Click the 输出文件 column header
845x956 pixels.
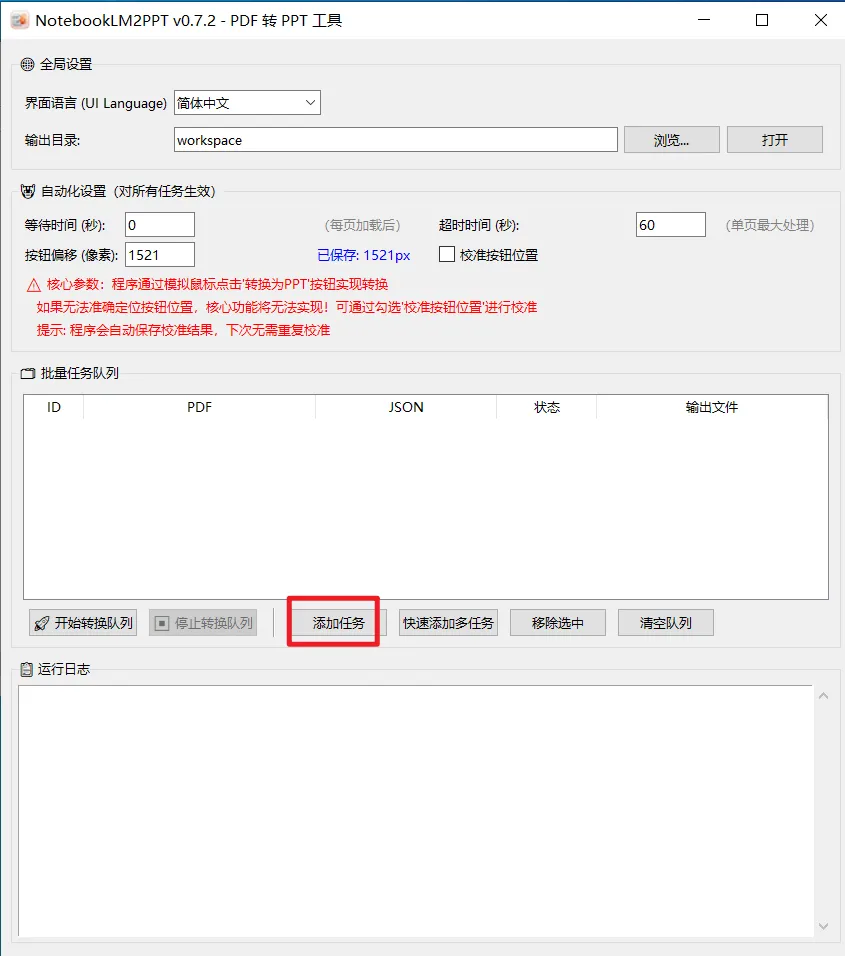[712, 407]
